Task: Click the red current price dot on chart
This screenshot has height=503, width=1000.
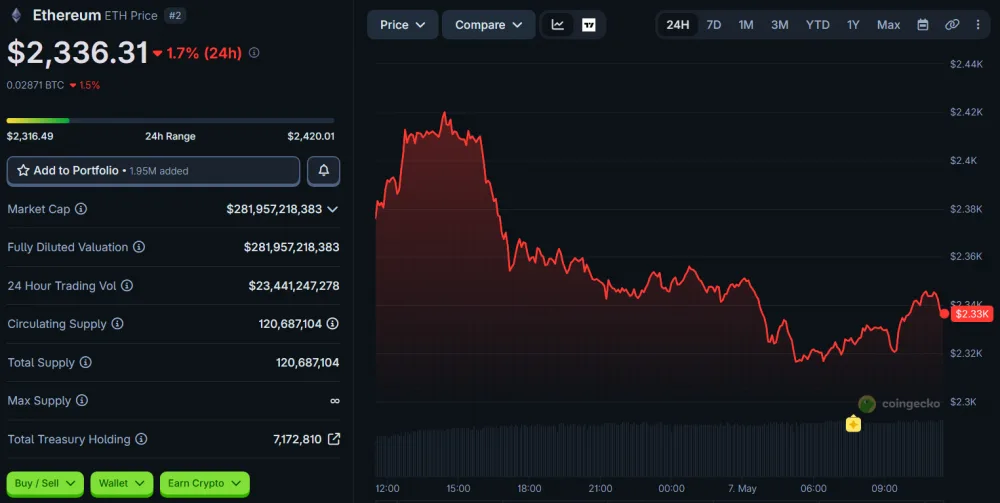Action: 944,313
